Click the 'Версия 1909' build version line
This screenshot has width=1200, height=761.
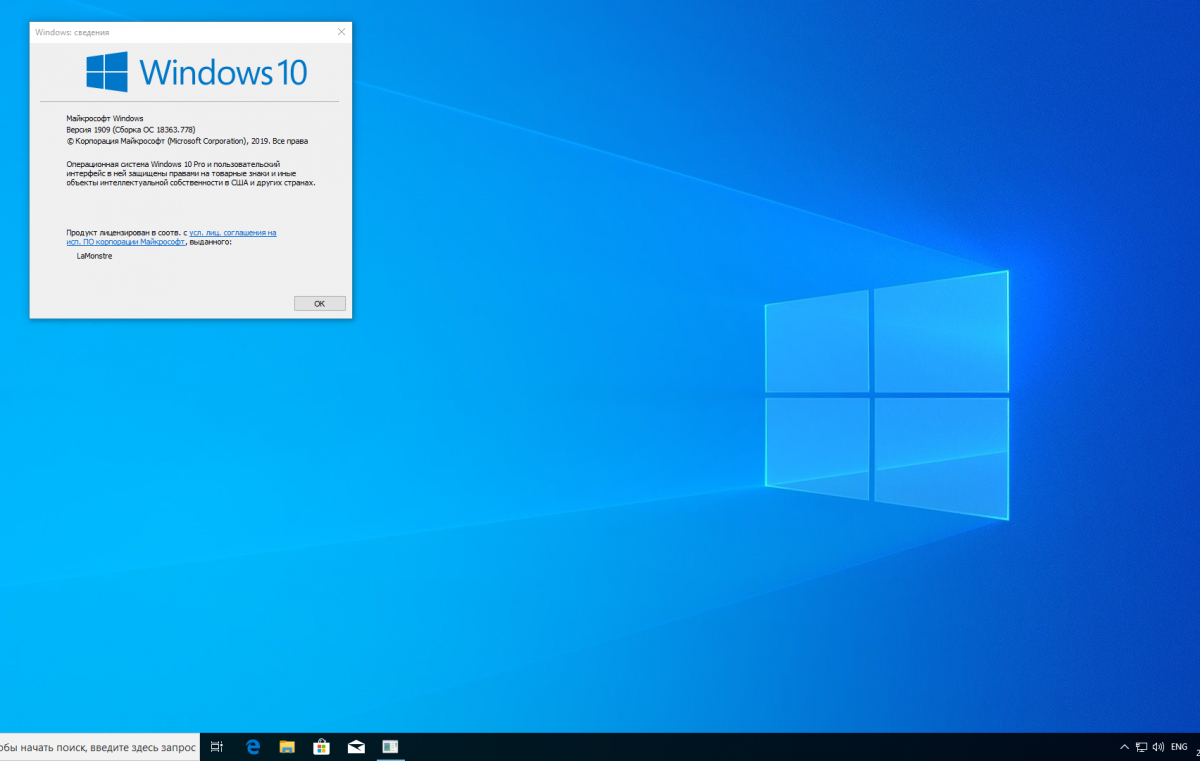pos(130,130)
